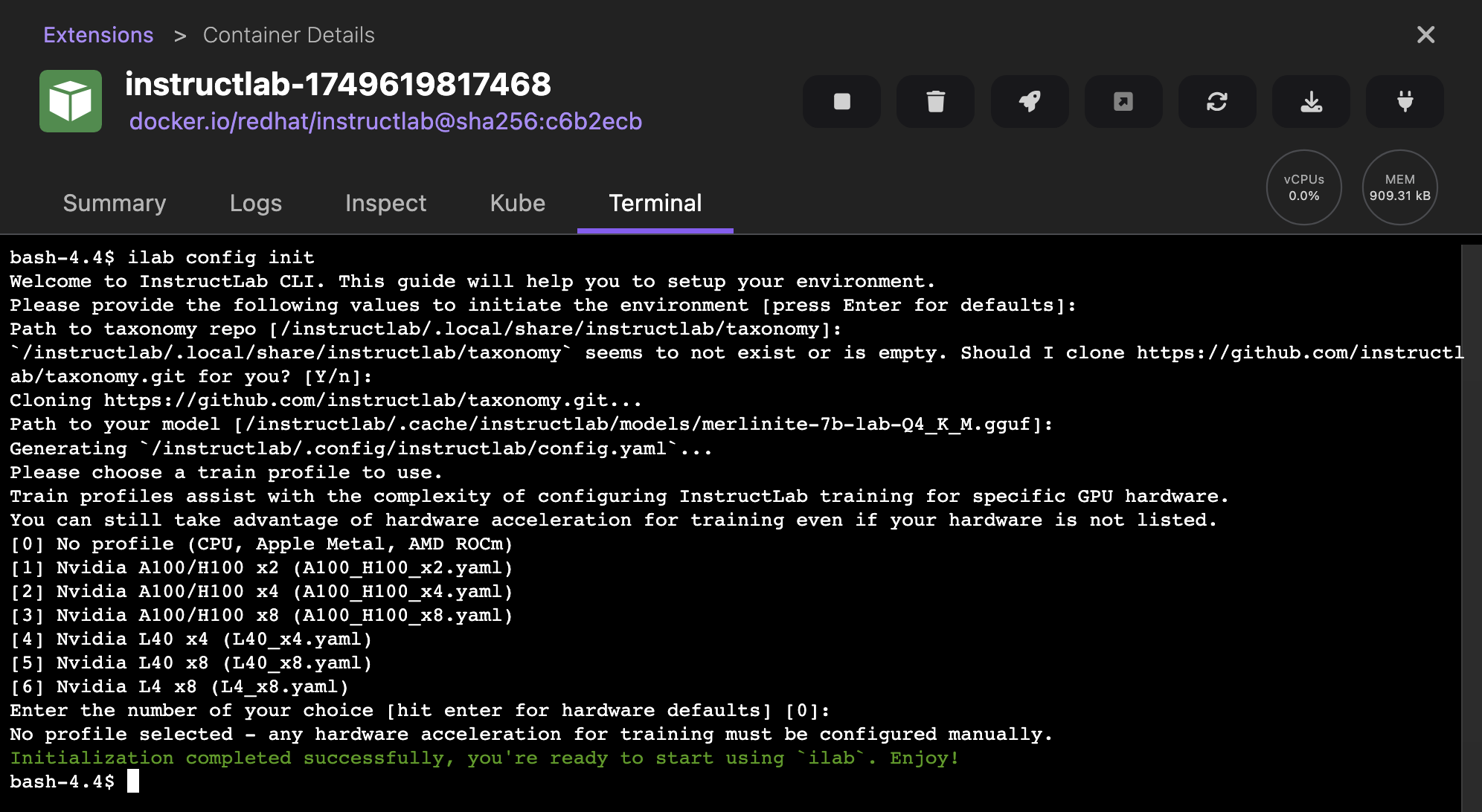Click the '[1] Nvidia A100/H100 x2' line
The width and height of the screenshot is (1482, 812).
click(x=261, y=567)
